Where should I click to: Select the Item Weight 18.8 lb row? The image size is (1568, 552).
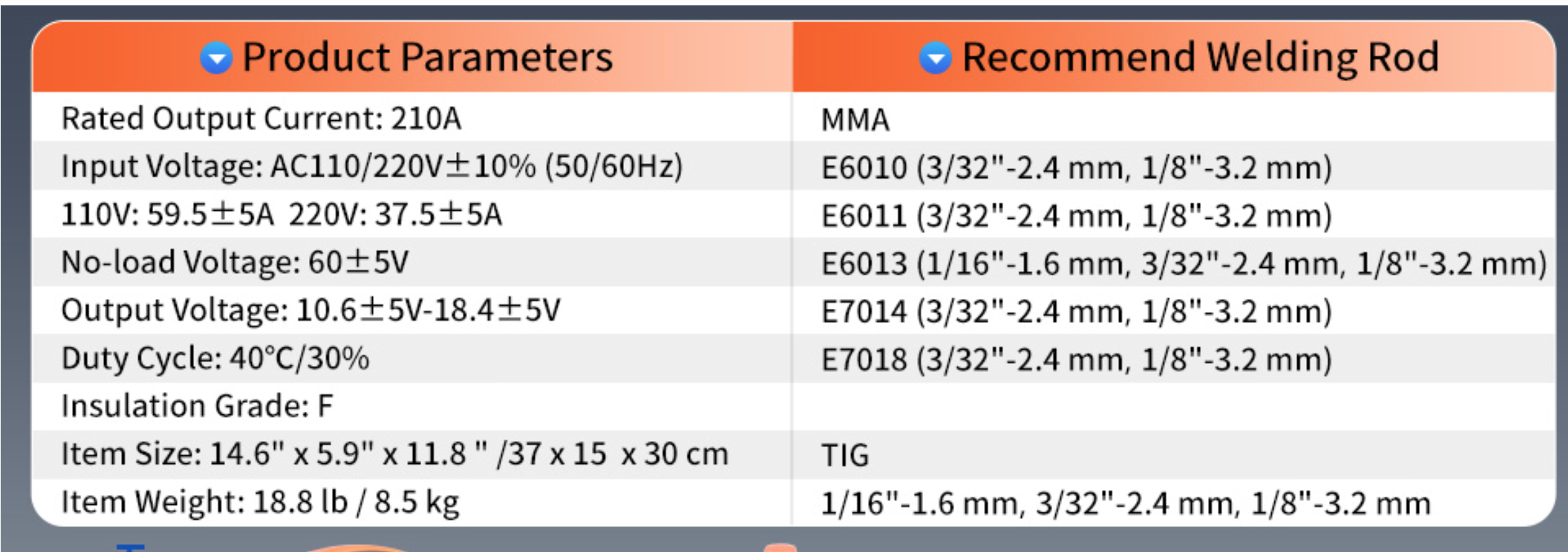point(260,502)
